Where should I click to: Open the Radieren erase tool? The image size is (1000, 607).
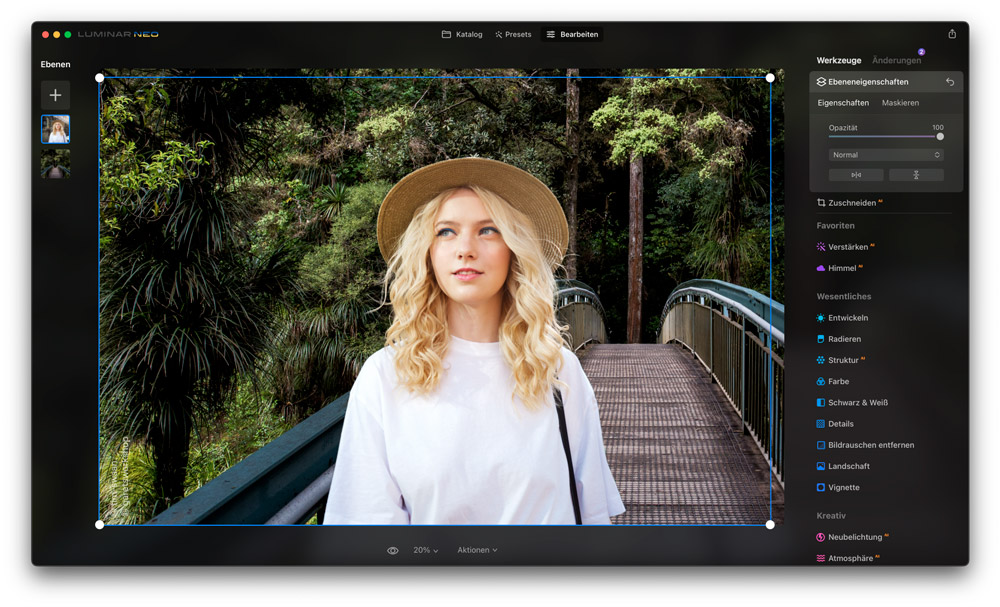pos(839,339)
